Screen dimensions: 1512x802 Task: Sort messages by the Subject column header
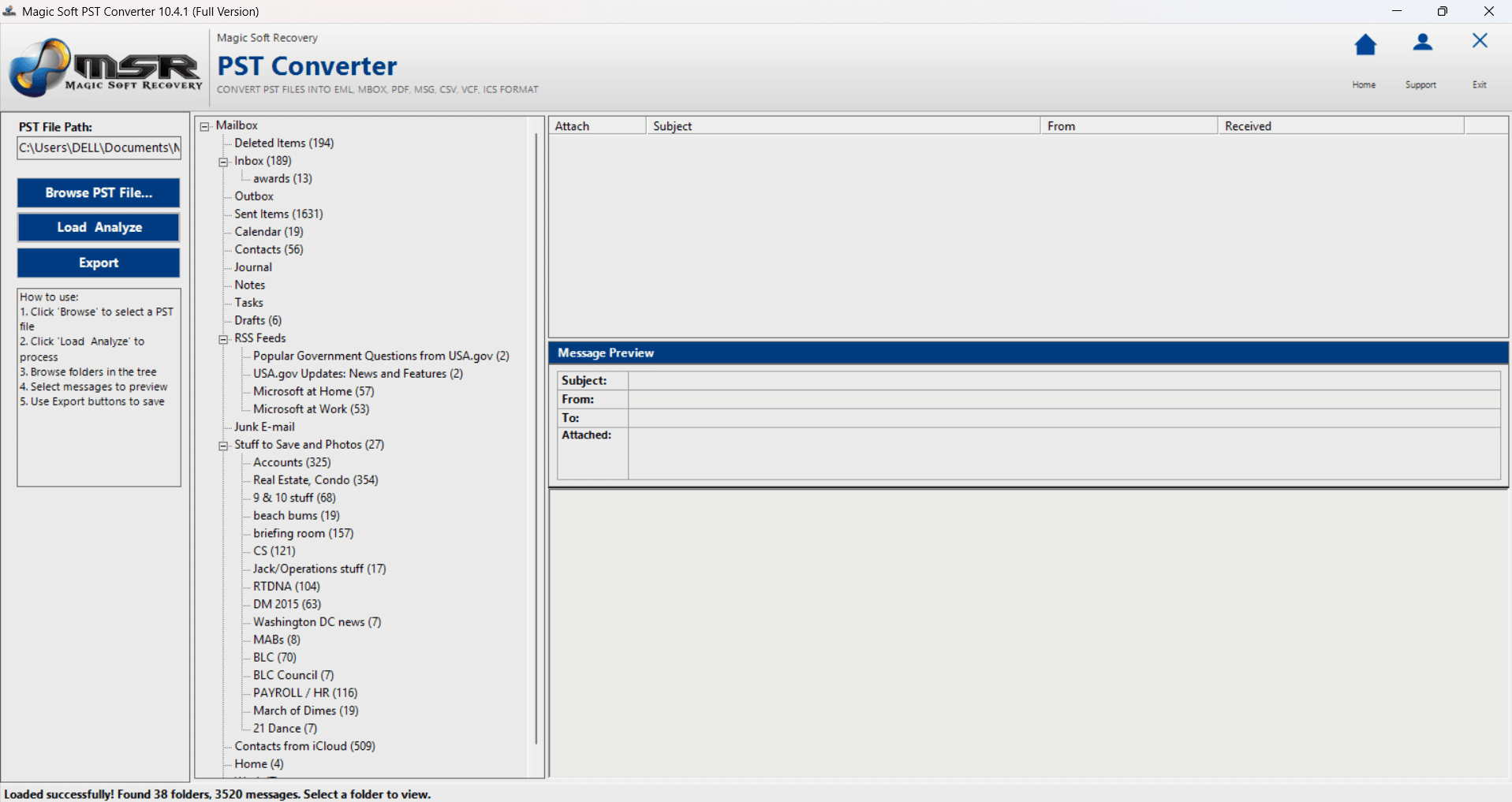(x=843, y=126)
